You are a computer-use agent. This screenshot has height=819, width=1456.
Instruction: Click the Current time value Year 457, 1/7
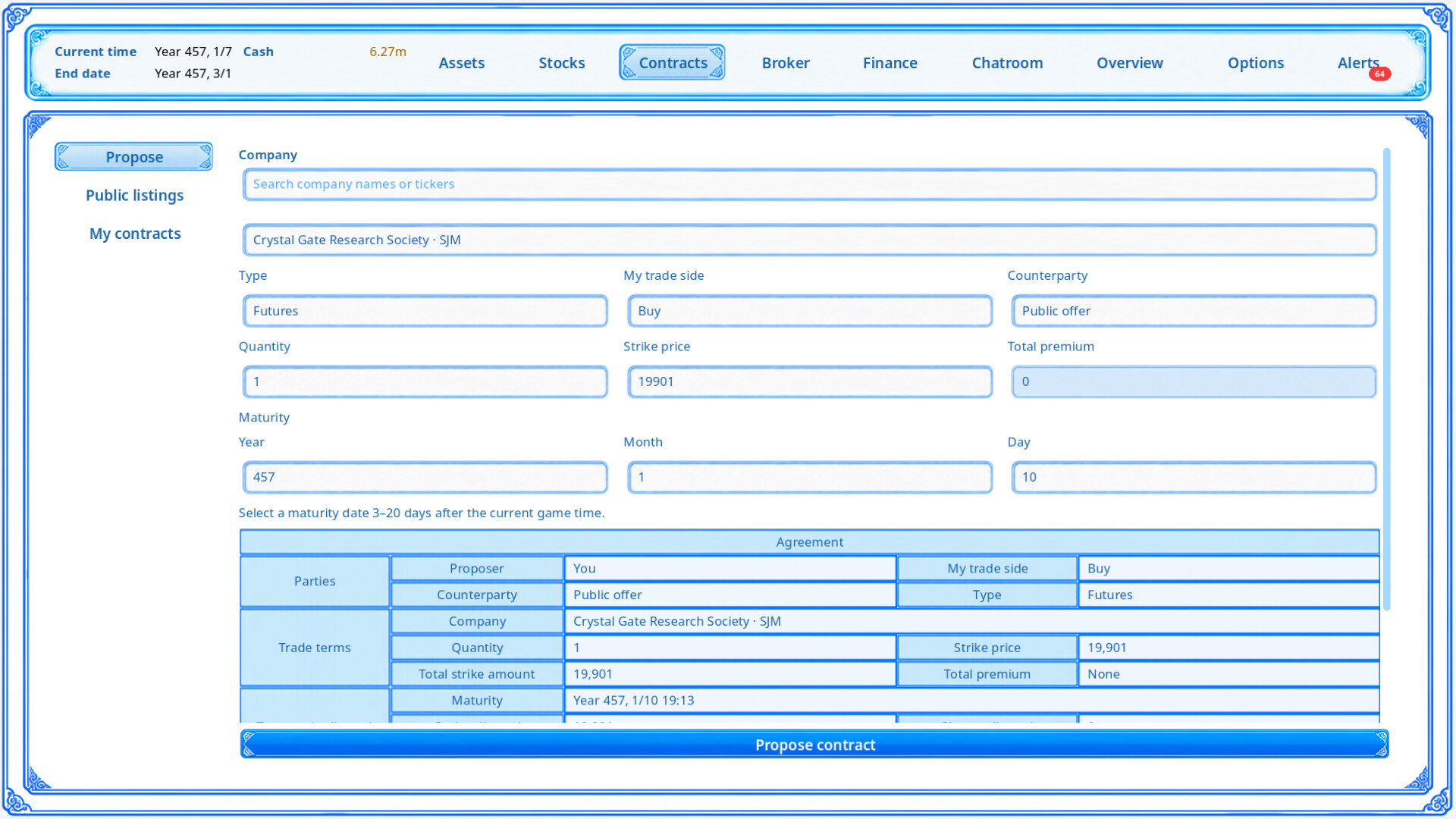(x=193, y=52)
